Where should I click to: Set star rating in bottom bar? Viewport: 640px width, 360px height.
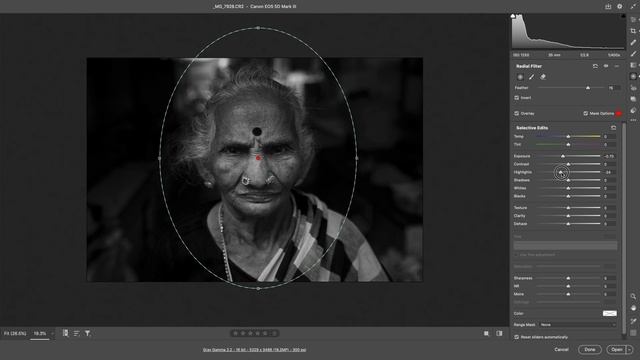click(x=254, y=333)
